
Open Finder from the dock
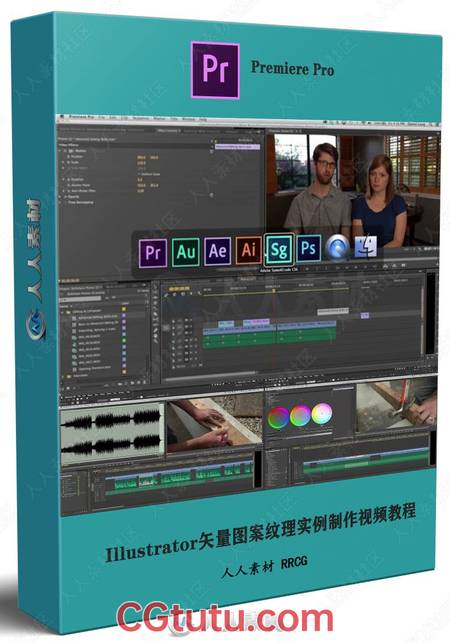coord(365,247)
